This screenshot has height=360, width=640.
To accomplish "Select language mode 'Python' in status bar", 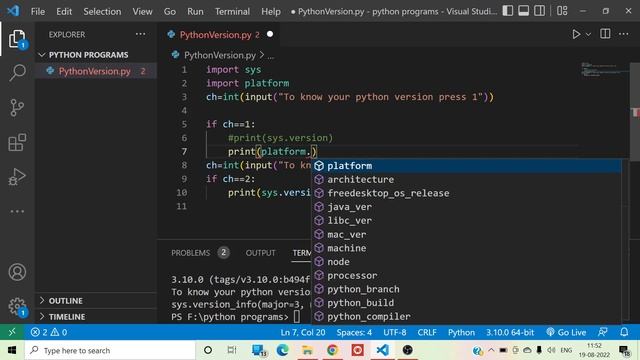I will pyautogui.click(x=461, y=332).
